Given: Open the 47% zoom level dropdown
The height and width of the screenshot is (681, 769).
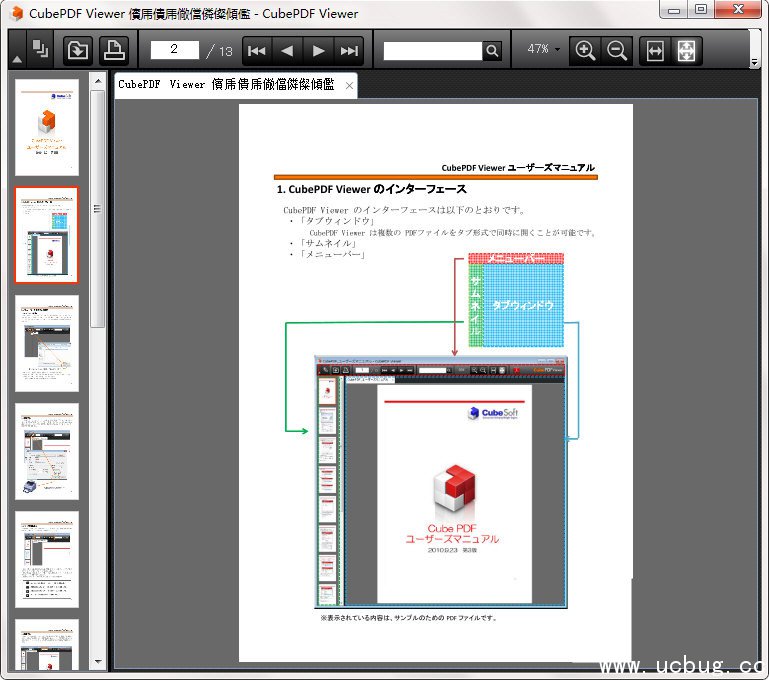Looking at the screenshot, I should point(544,49).
